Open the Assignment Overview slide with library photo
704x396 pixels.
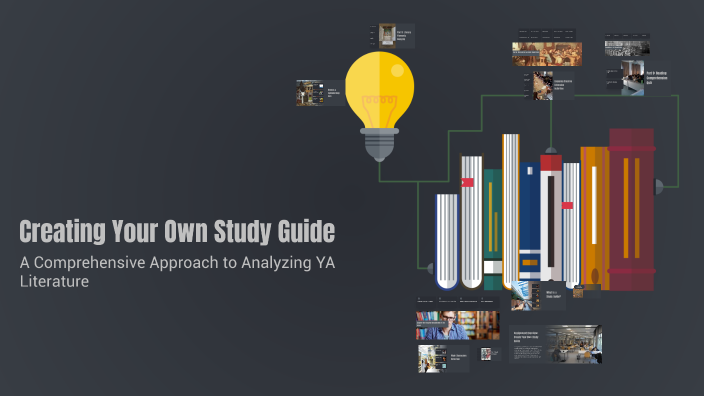(555, 344)
